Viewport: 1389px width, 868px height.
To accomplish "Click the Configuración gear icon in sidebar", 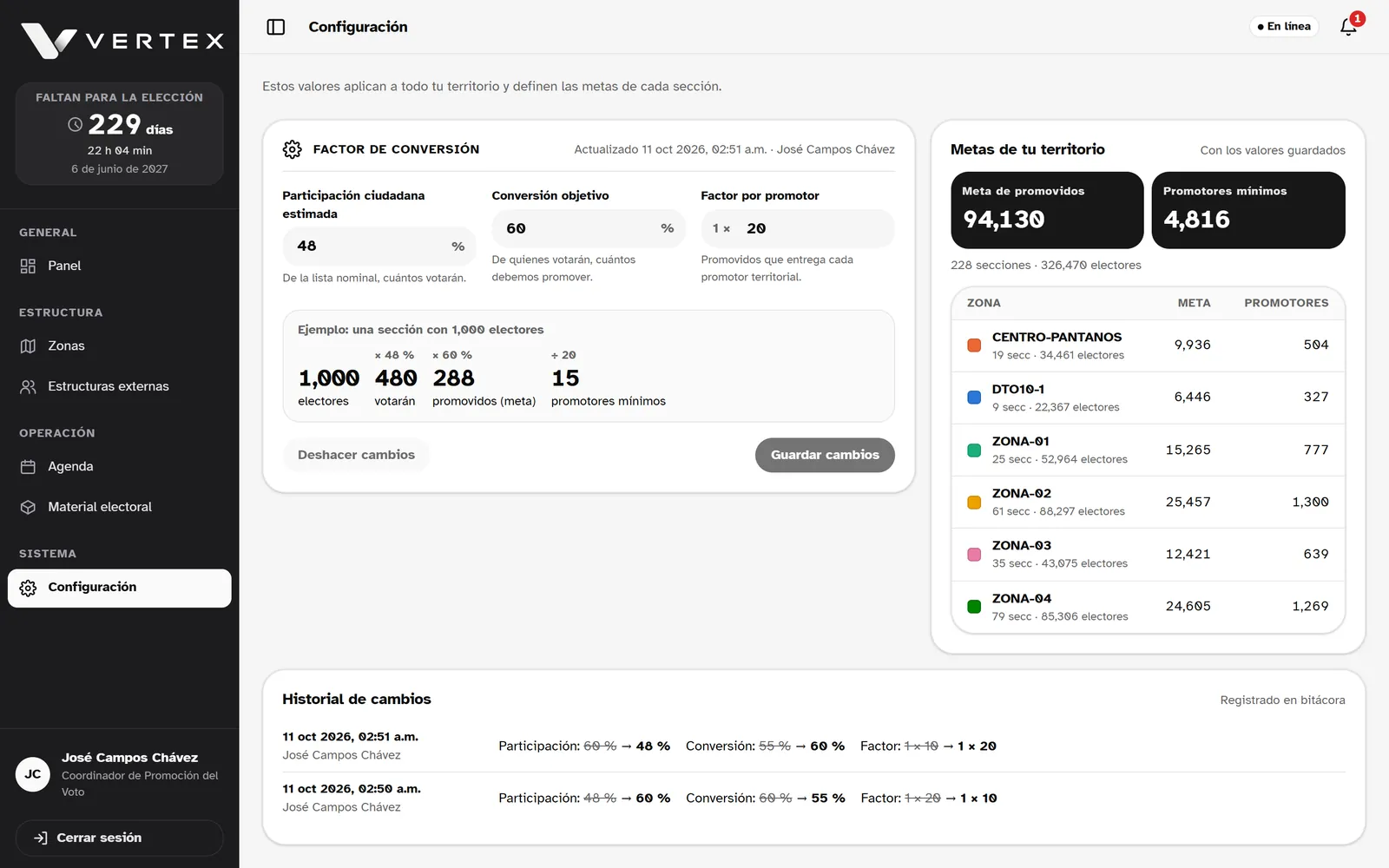I will point(28,588).
